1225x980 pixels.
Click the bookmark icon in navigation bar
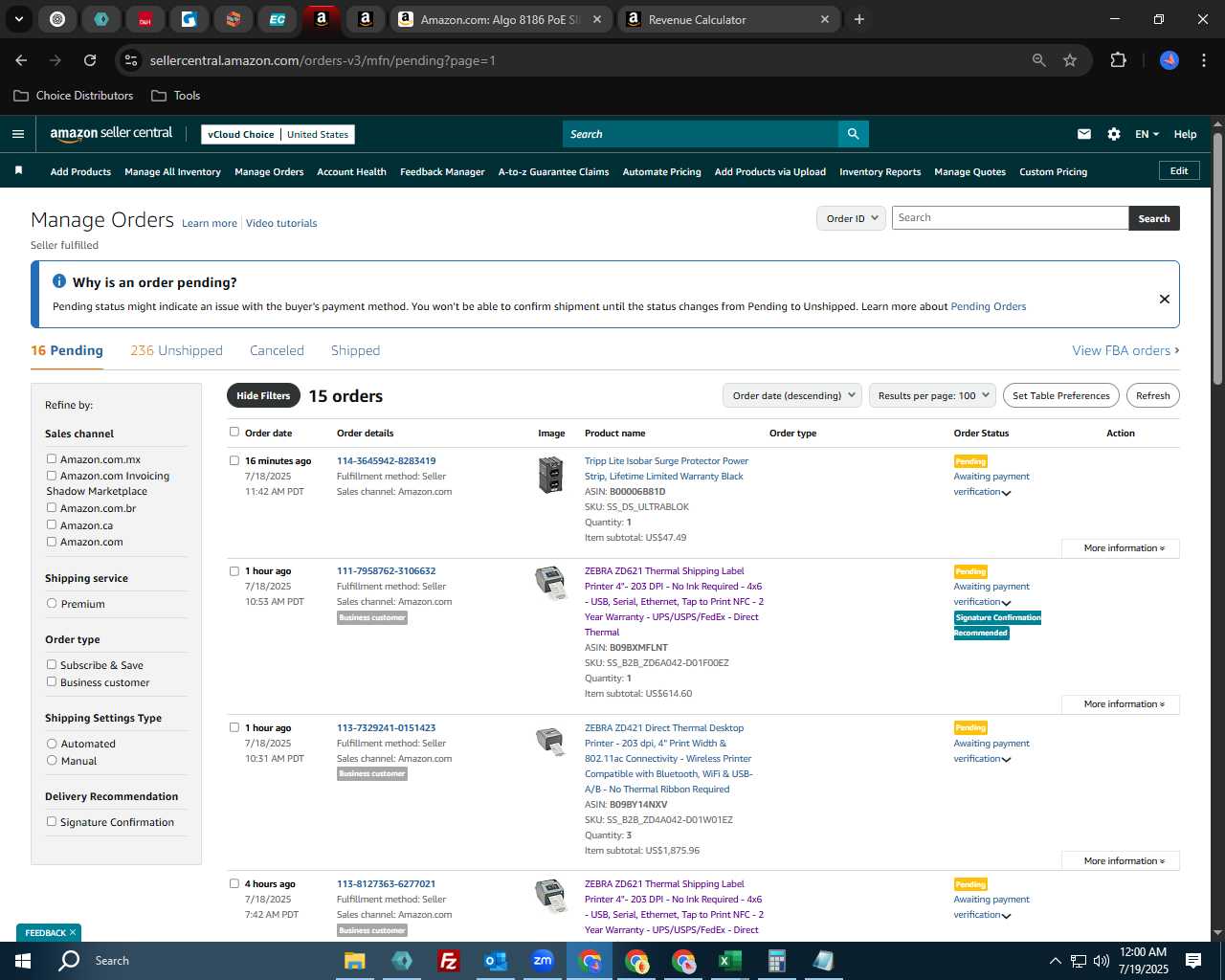(x=18, y=170)
